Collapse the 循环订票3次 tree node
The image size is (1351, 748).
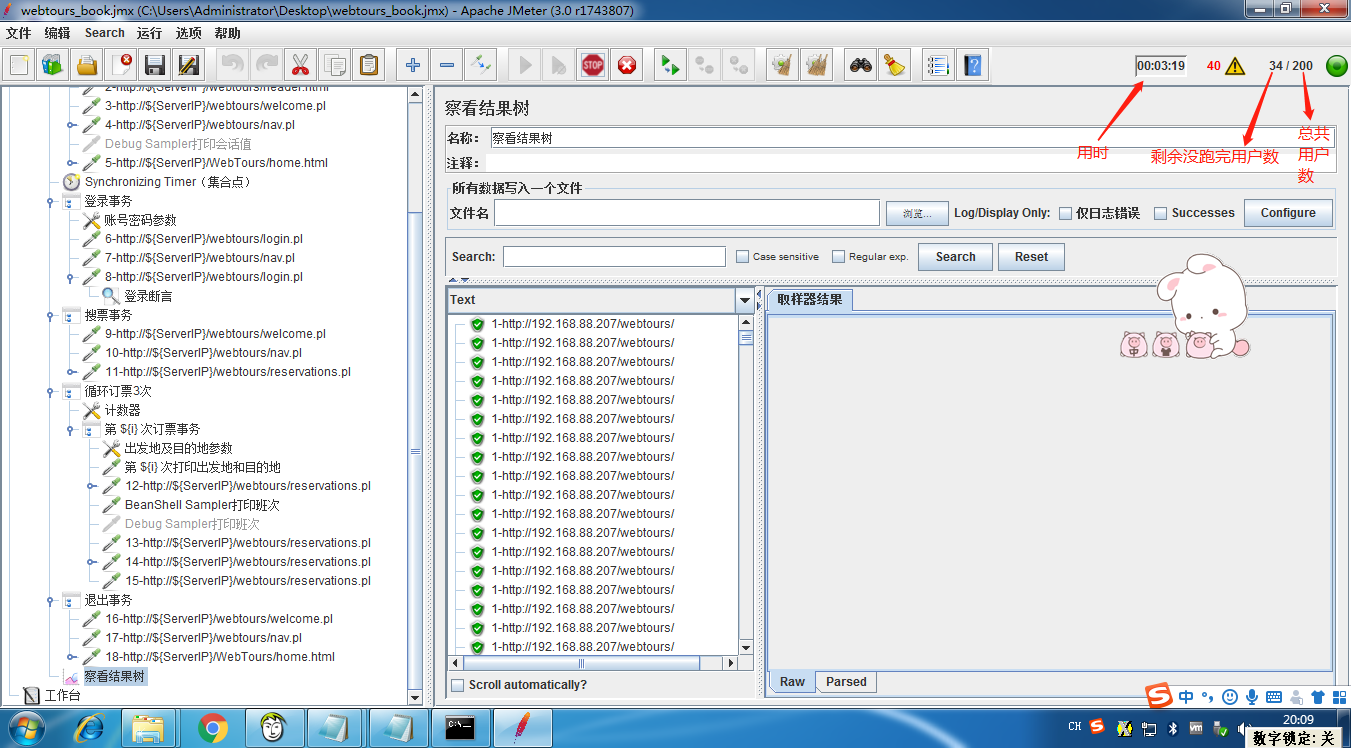[x=50, y=392]
